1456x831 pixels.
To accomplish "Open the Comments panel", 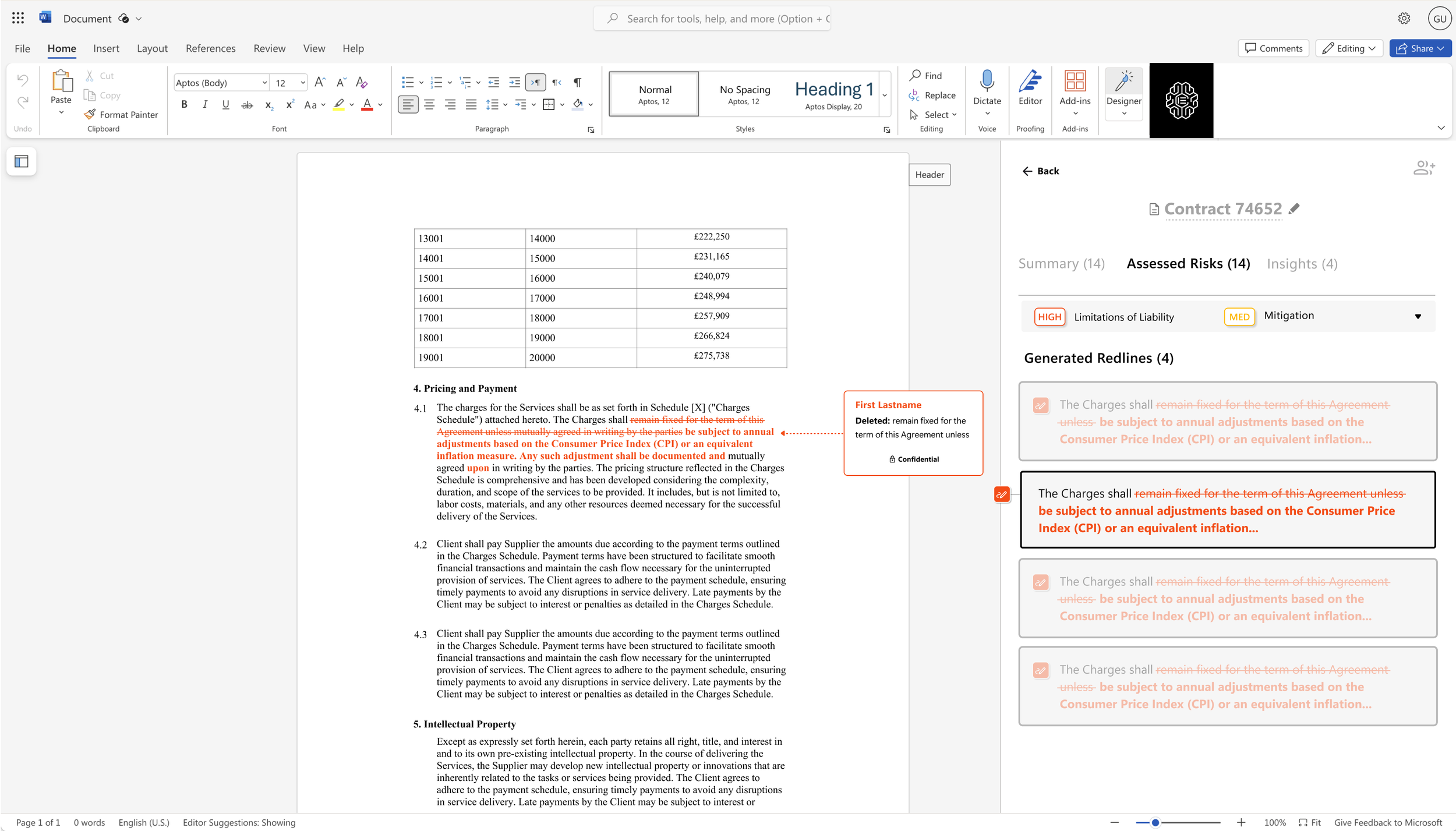I will tap(1273, 48).
